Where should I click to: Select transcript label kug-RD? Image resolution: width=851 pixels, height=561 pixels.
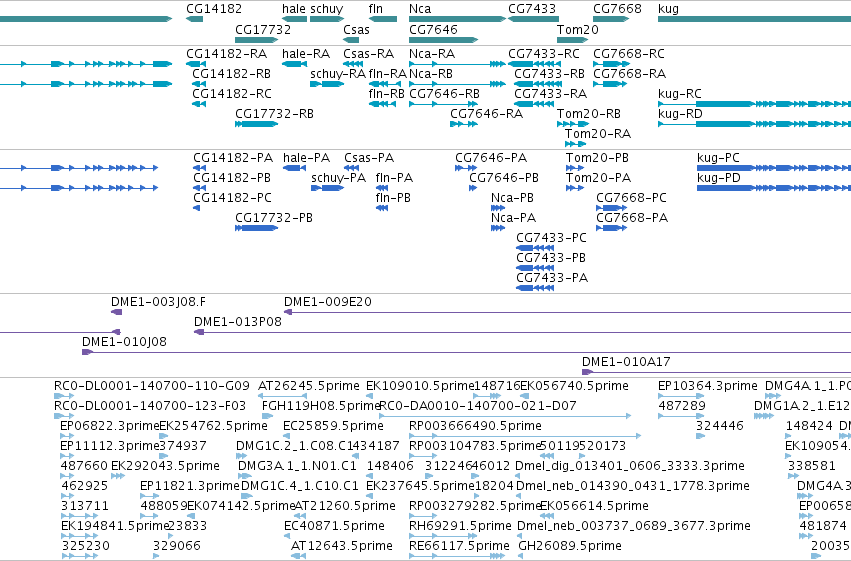click(x=680, y=114)
